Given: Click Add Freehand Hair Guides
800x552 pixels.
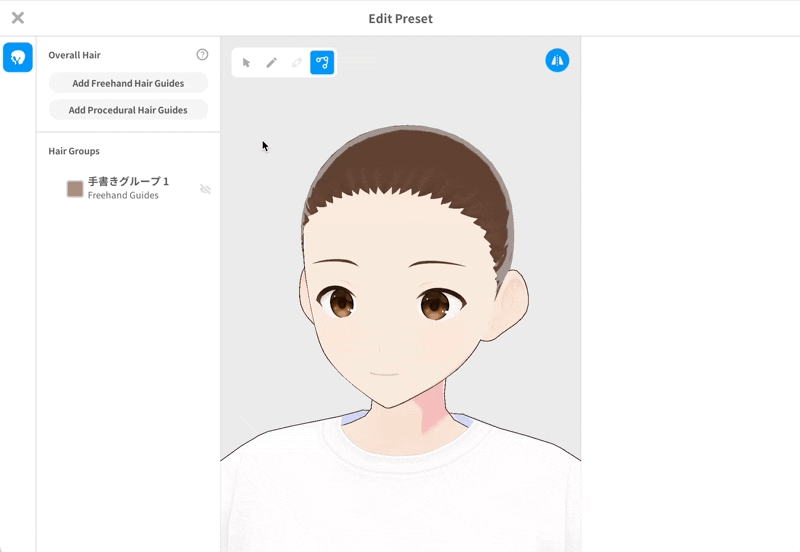Looking at the screenshot, I should point(128,83).
